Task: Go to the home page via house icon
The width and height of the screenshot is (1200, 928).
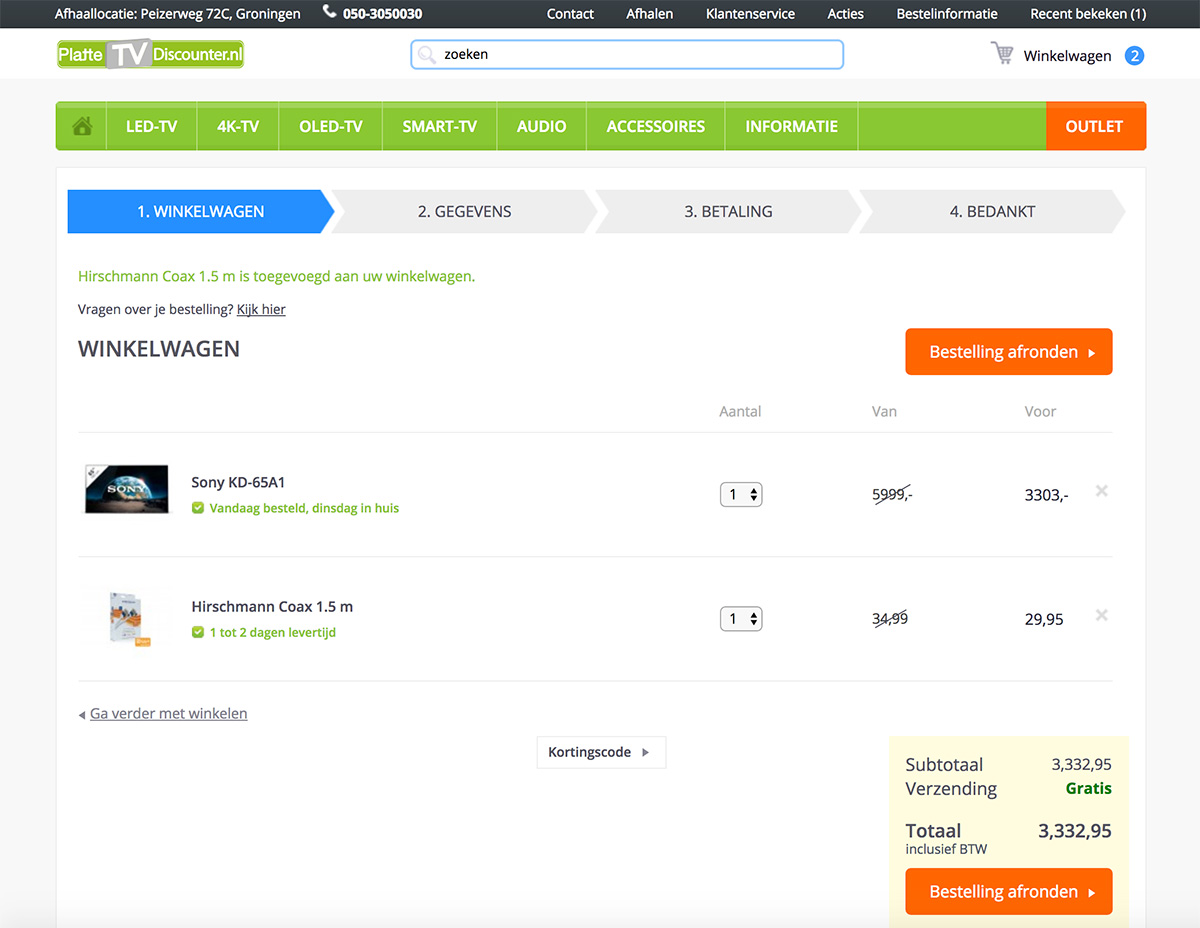Action: [82, 126]
